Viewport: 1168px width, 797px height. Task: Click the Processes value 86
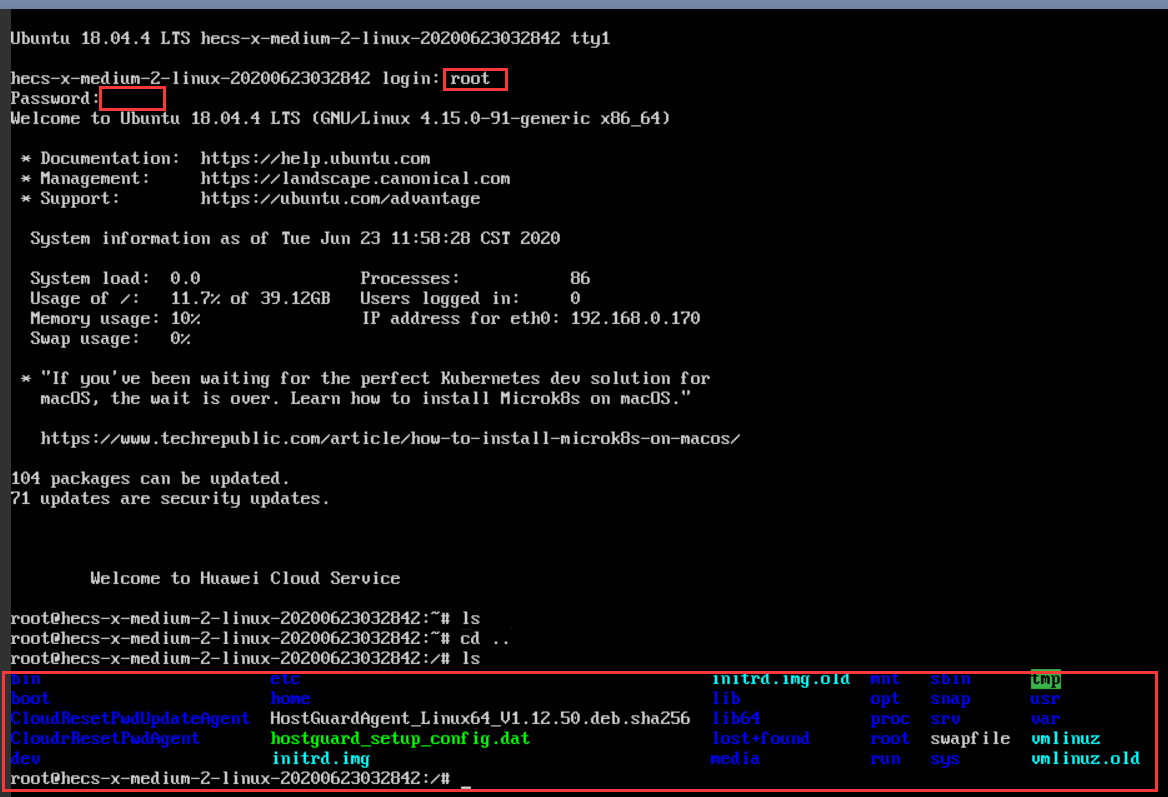coord(580,279)
